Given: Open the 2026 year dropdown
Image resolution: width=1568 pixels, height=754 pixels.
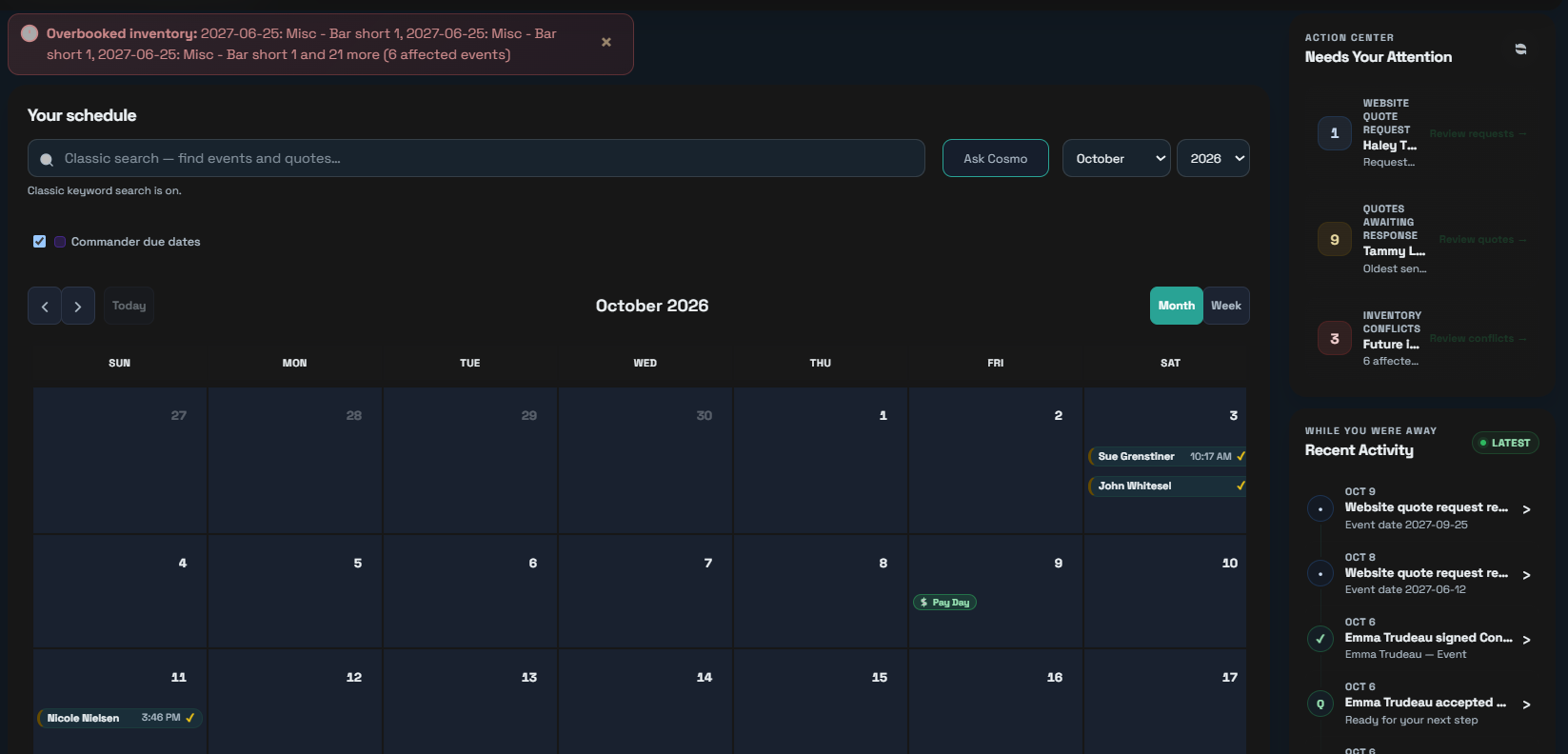Looking at the screenshot, I should (1213, 158).
